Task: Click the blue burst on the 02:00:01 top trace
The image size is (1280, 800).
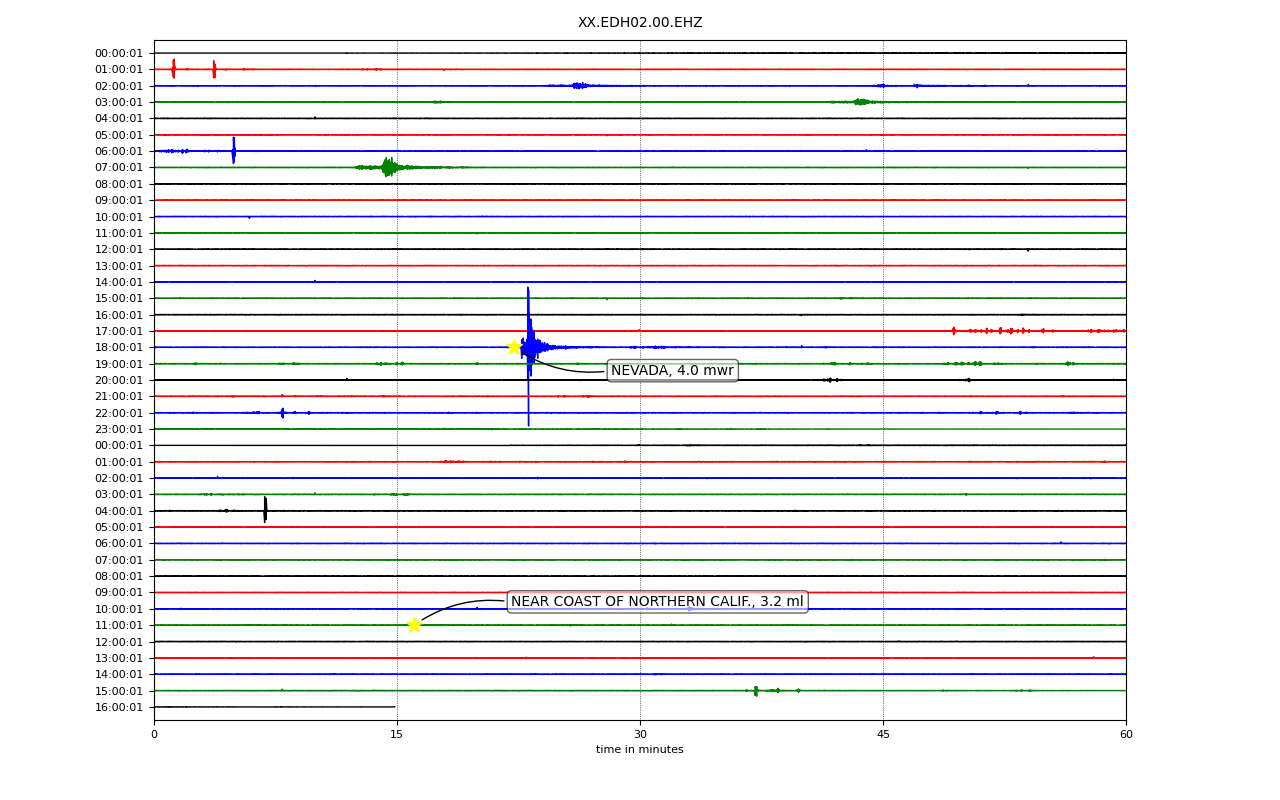Action: (x=580, y=86)
